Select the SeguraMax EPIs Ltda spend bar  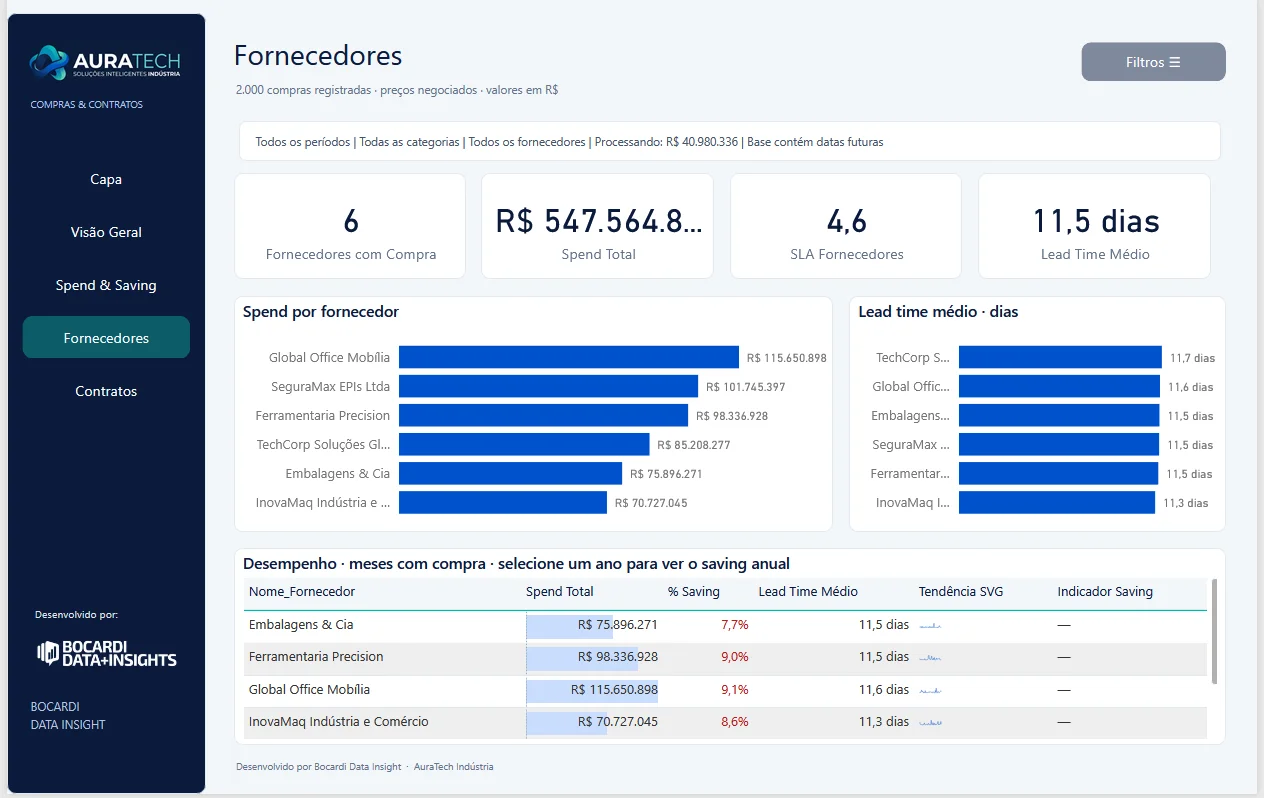[x=548, y=386]
